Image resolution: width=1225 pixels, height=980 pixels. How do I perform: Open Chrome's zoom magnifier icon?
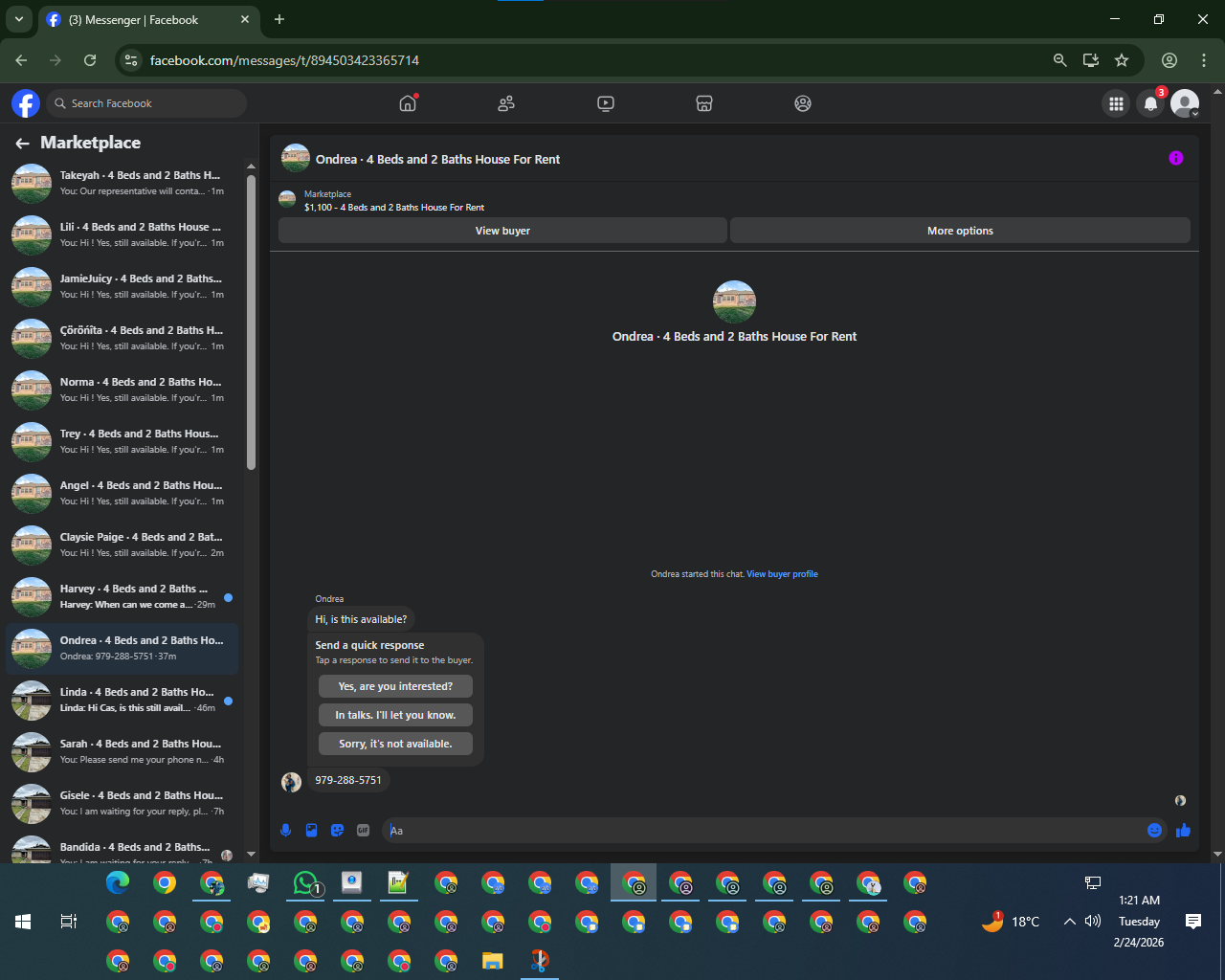[1059, 60]
